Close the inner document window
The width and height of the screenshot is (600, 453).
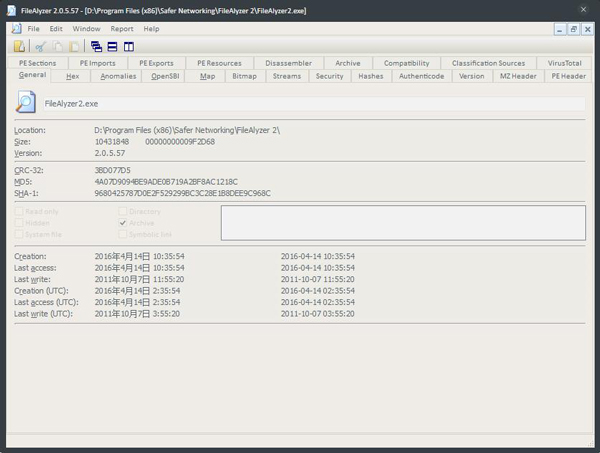coord(587,29)
